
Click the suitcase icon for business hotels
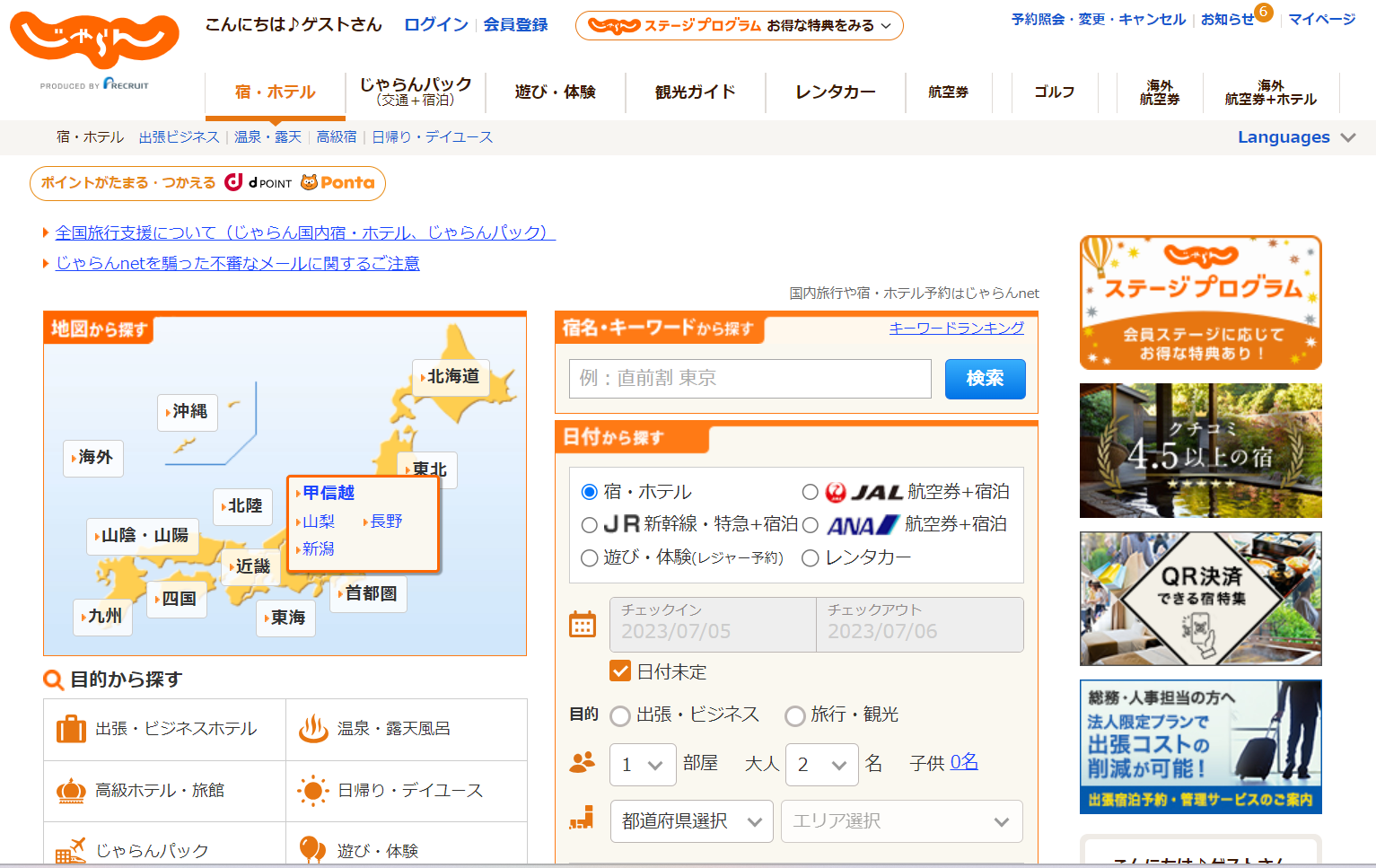pos(71,729)
